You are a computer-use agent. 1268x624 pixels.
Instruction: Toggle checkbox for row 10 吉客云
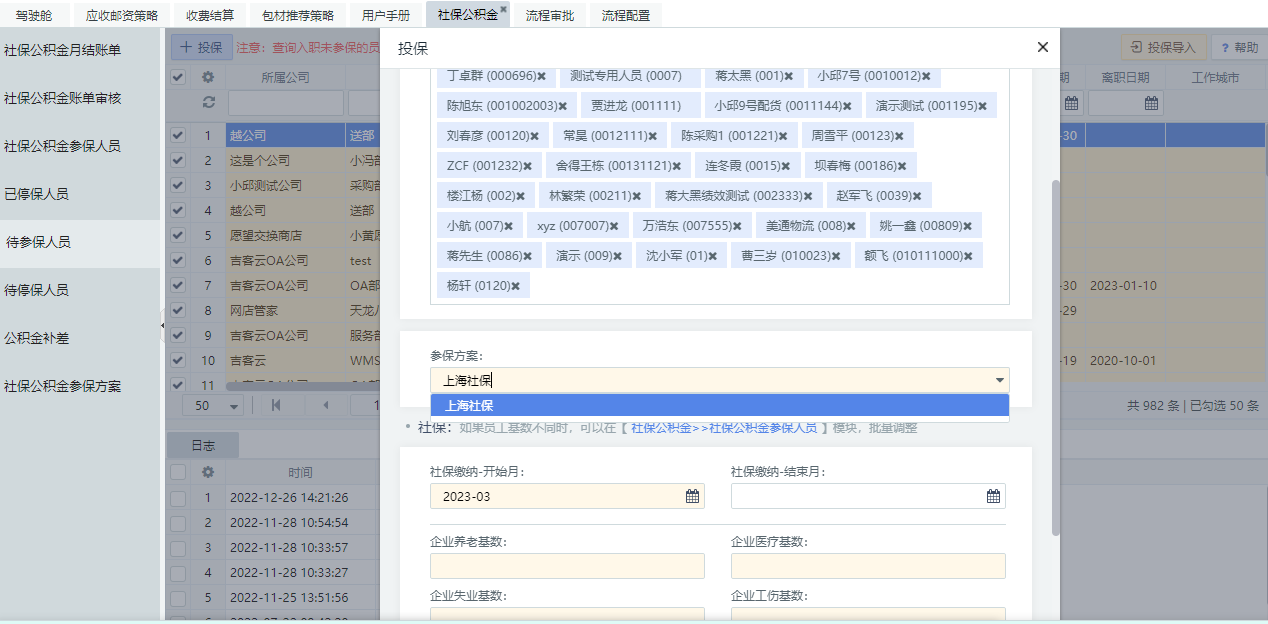tap(177, 360)
